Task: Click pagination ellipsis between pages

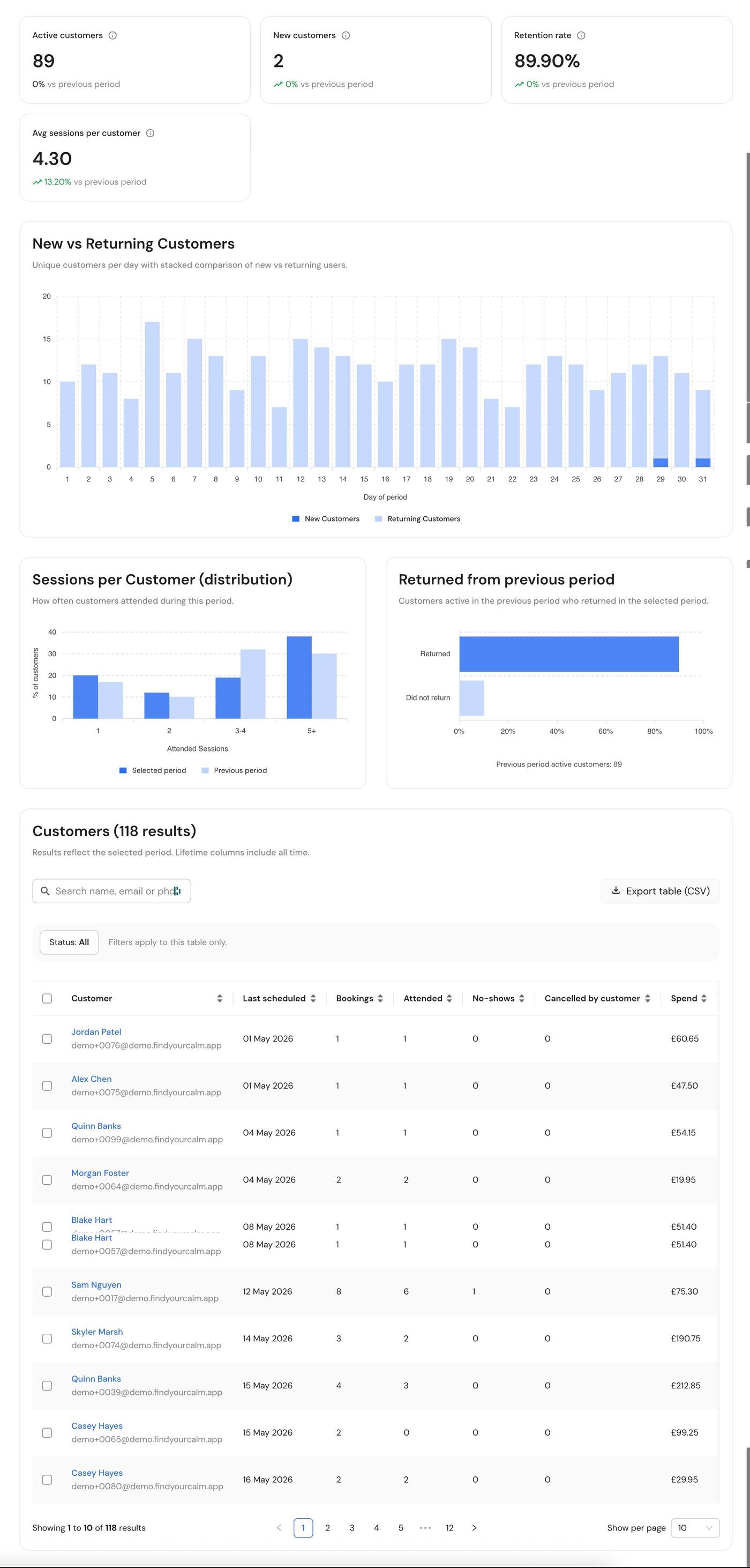Action: [x=425, y=1528]
